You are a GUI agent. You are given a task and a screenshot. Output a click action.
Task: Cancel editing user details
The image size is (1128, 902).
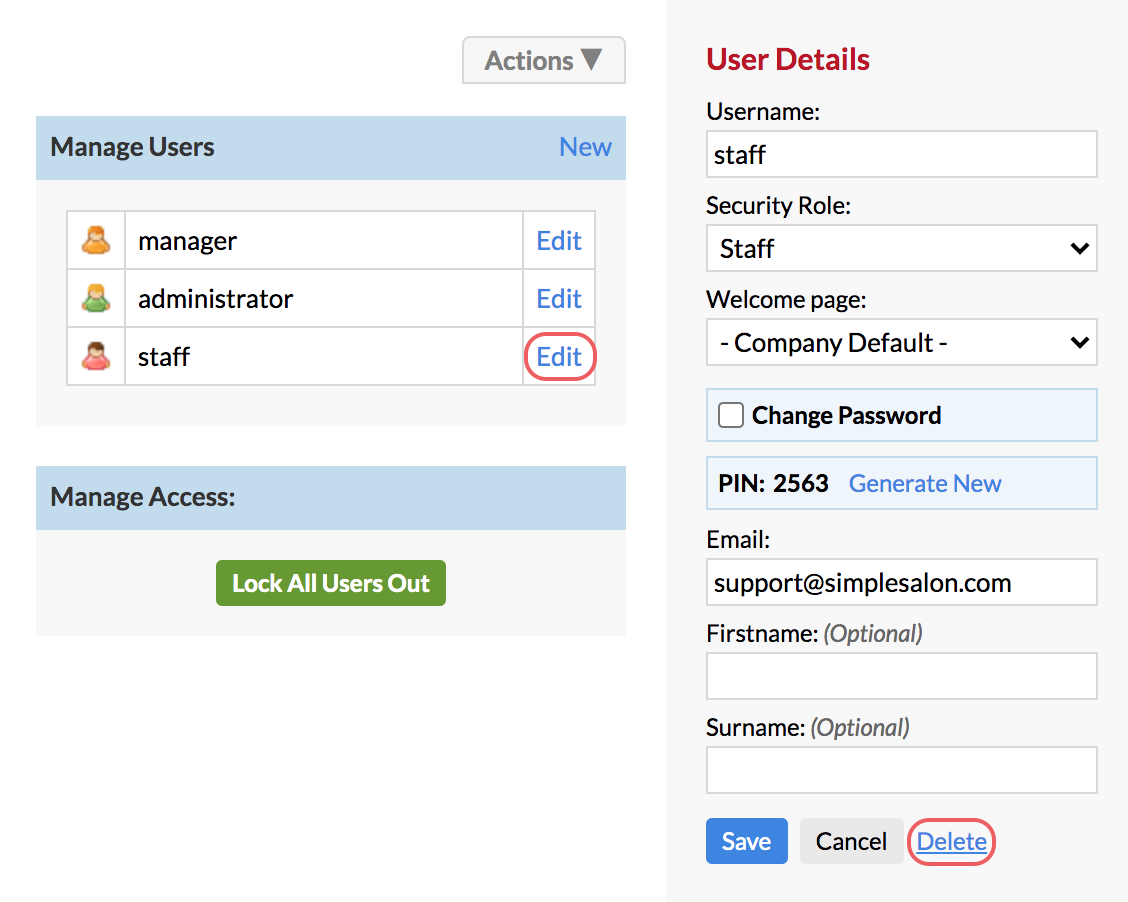[851, 841]
